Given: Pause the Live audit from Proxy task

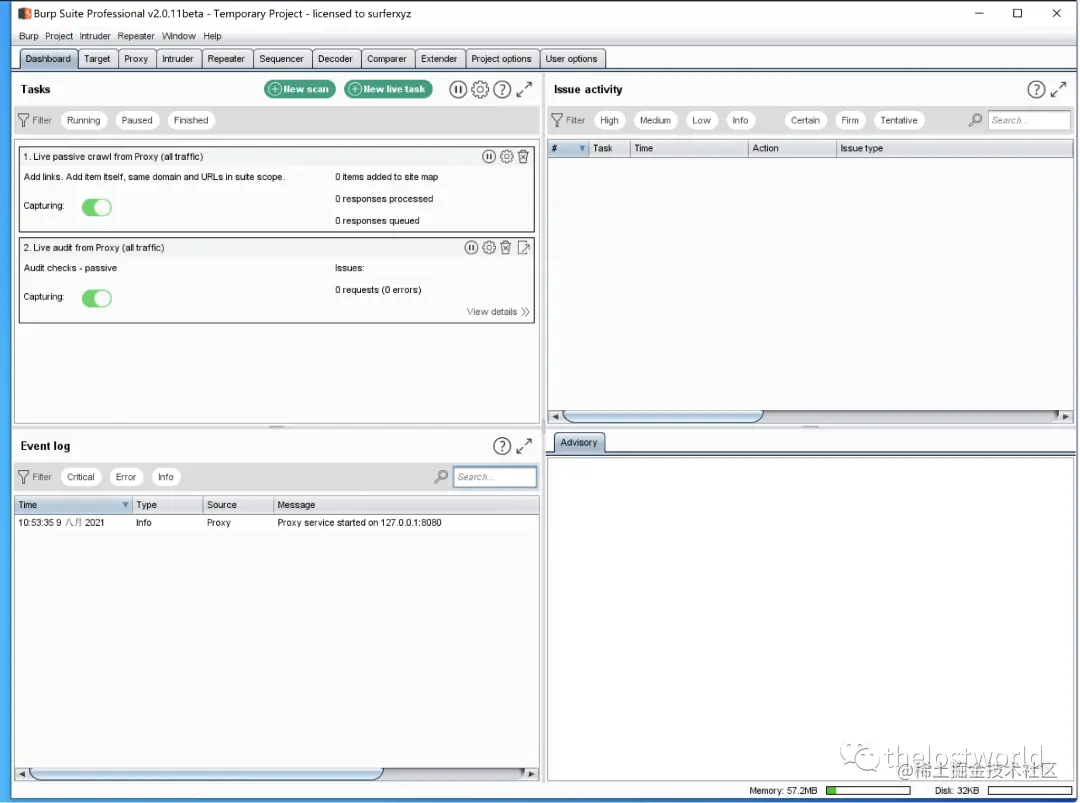Looking at the screenshot, I should [x=471, y=247].
